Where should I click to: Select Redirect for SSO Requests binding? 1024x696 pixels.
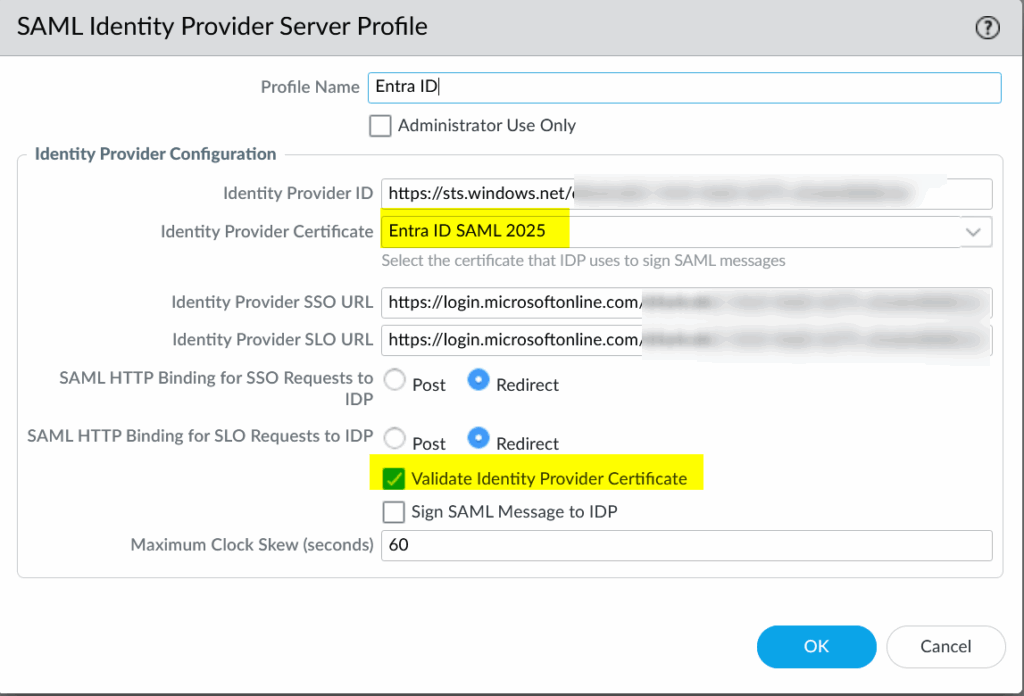479,381
